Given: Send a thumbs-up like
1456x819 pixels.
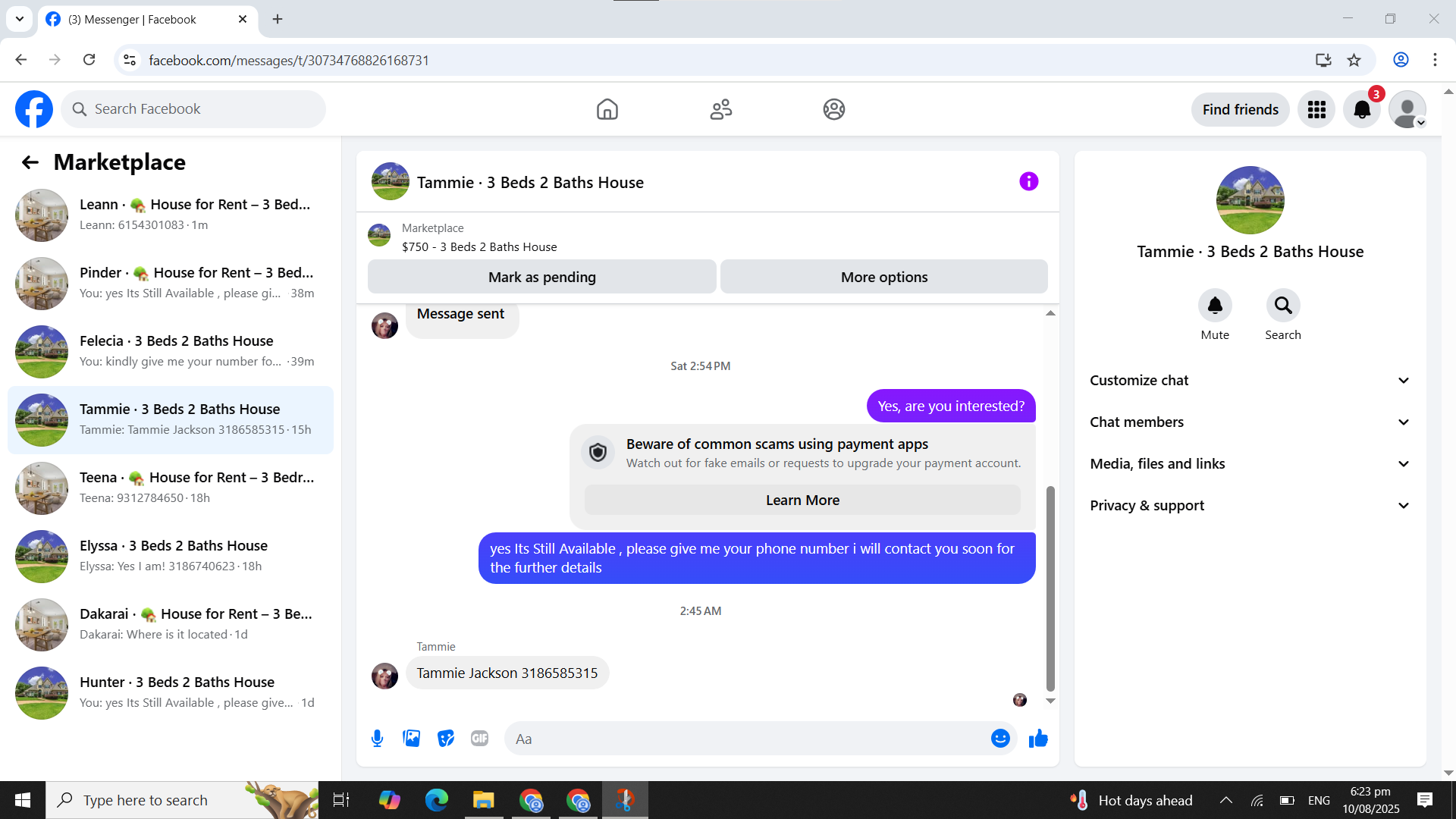Looking at the screenshot, I should [x=1038, y=739].
